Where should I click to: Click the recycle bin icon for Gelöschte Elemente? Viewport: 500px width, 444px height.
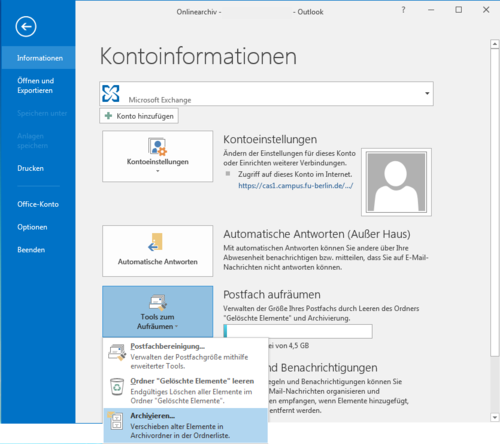[x=117, y=387]
